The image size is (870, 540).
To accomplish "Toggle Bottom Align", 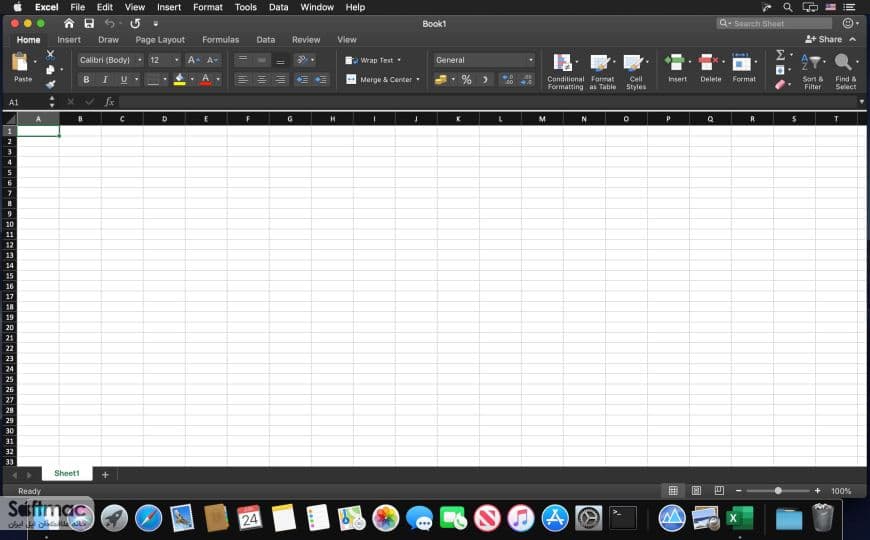I will pyautogui.click(x=281, y=60).
